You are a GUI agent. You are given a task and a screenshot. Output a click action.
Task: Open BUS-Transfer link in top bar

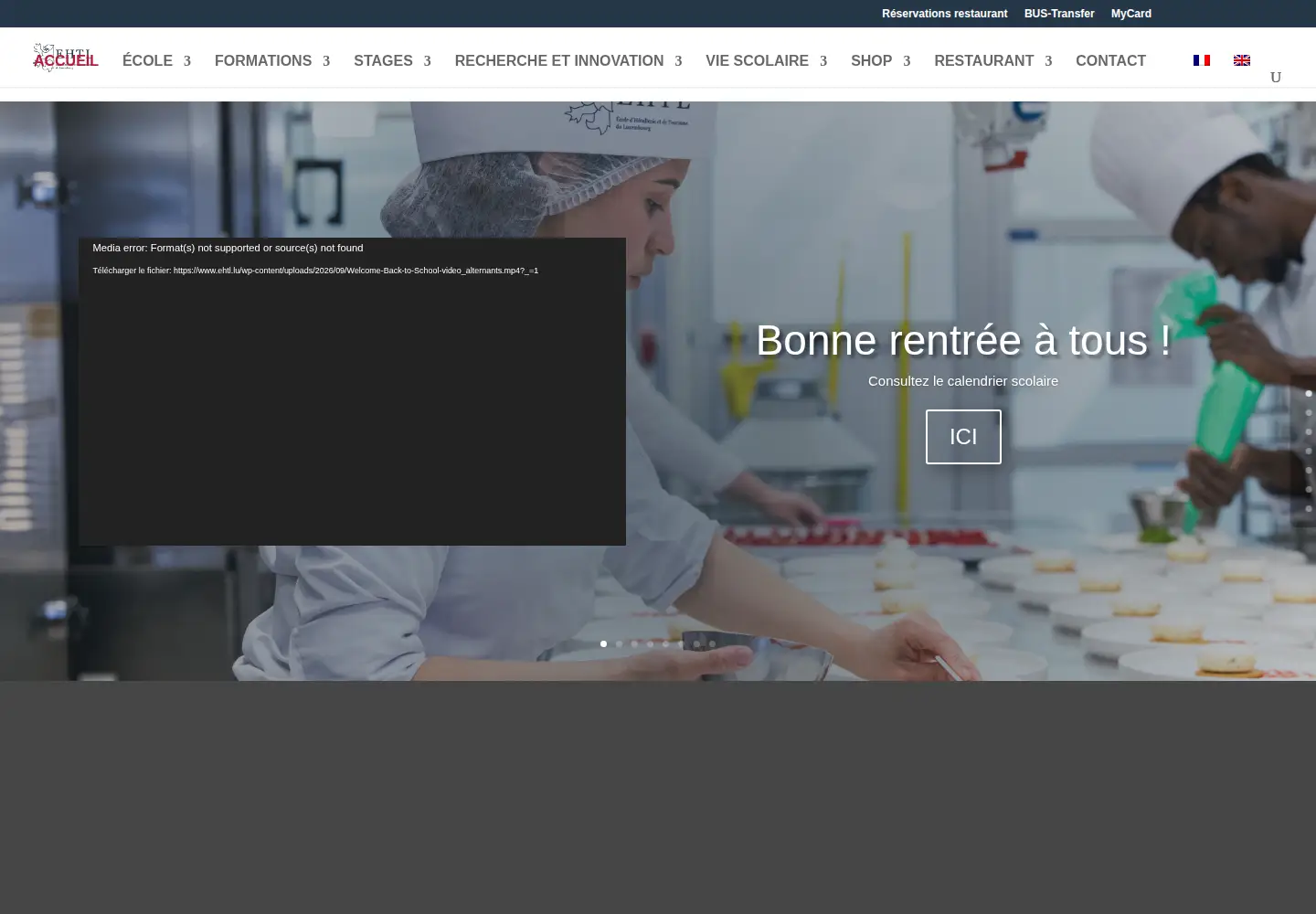point(1058,14)
